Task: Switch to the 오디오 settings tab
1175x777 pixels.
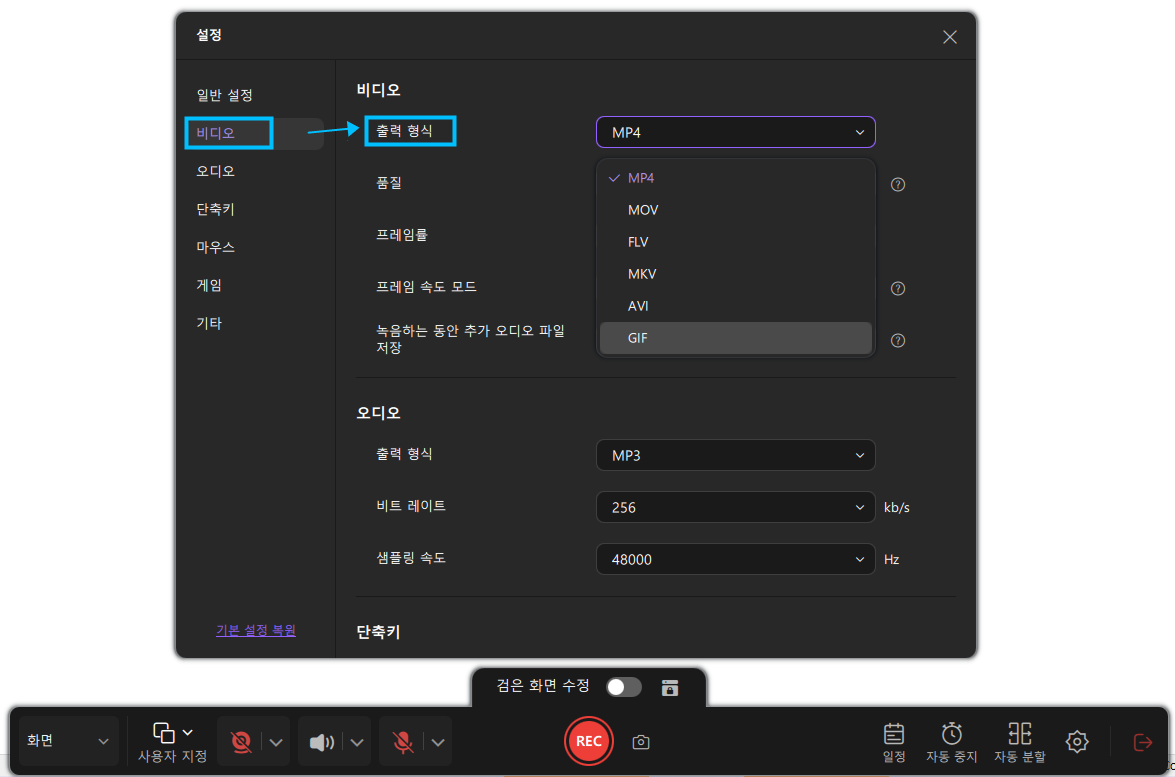Action: coord(216,171)
